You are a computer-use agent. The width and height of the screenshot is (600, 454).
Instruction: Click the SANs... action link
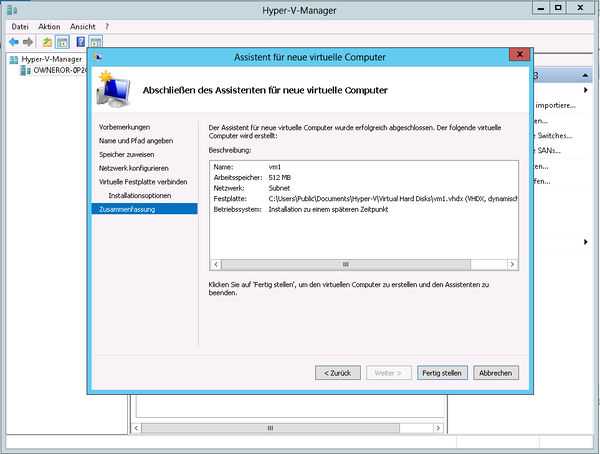[x=549, y=150]
